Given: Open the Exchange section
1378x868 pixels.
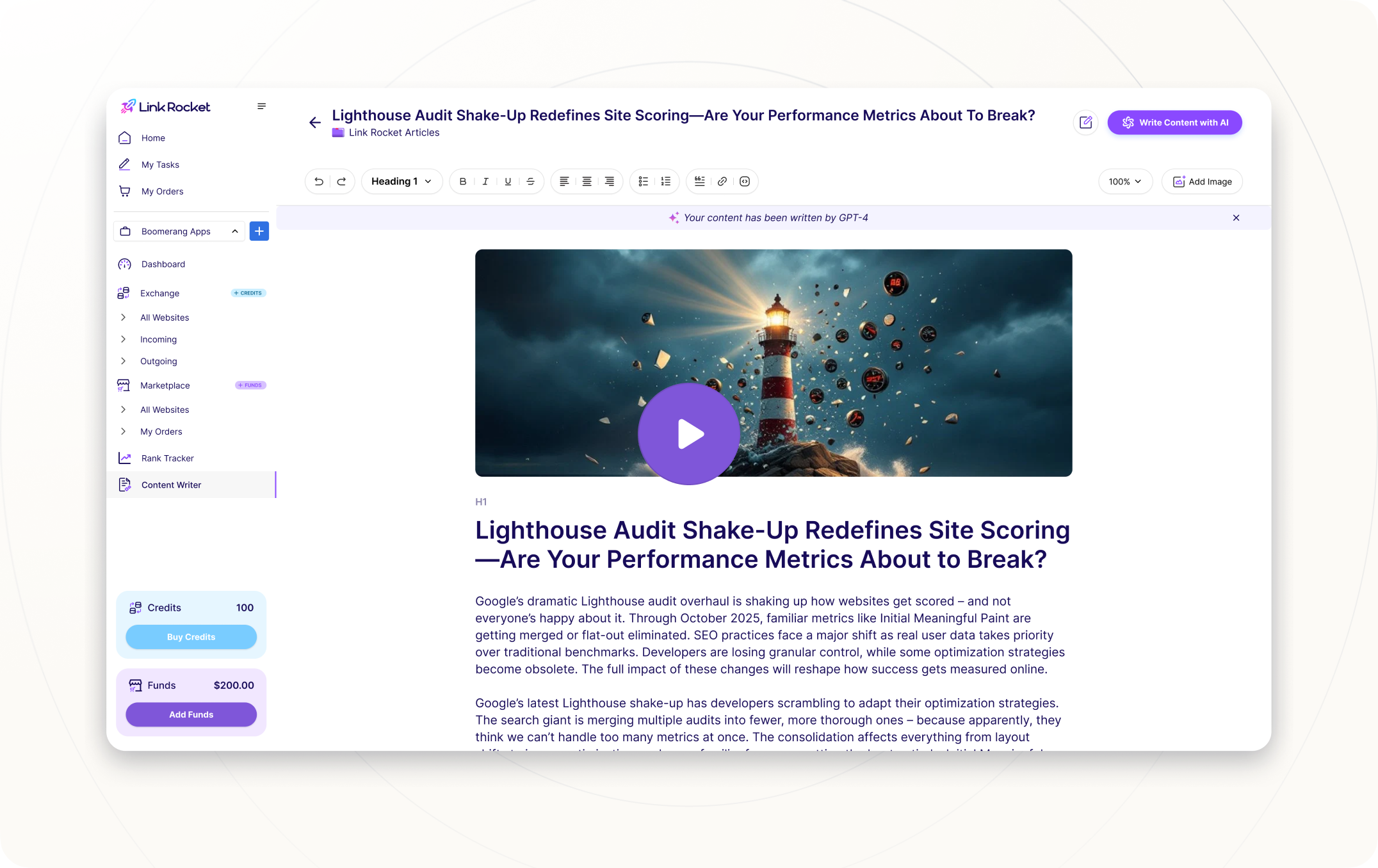Looking at the screenshot, I should click(x=159, y=294).
